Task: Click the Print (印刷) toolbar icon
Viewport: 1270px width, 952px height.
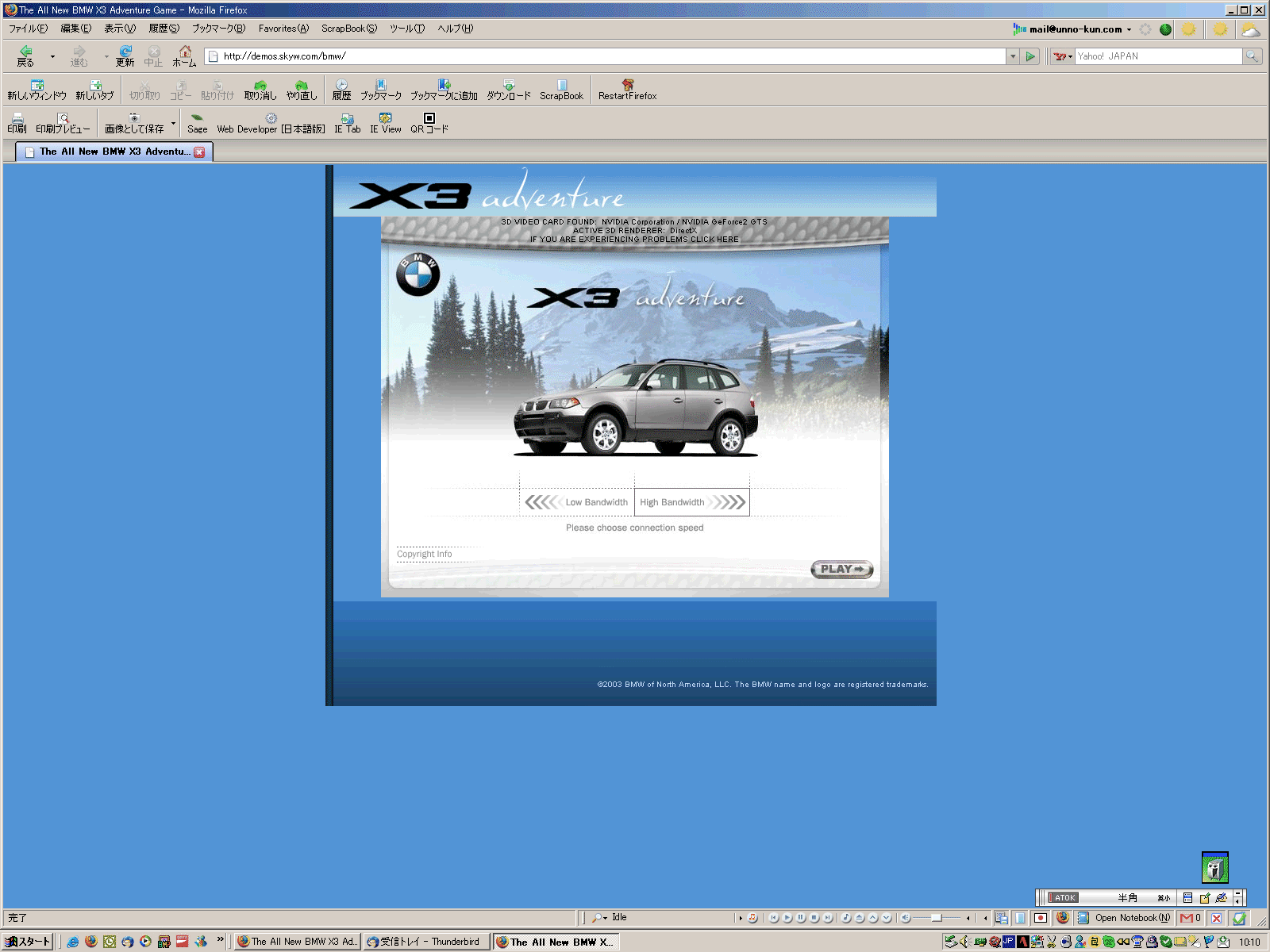Action: click(17, 123)
